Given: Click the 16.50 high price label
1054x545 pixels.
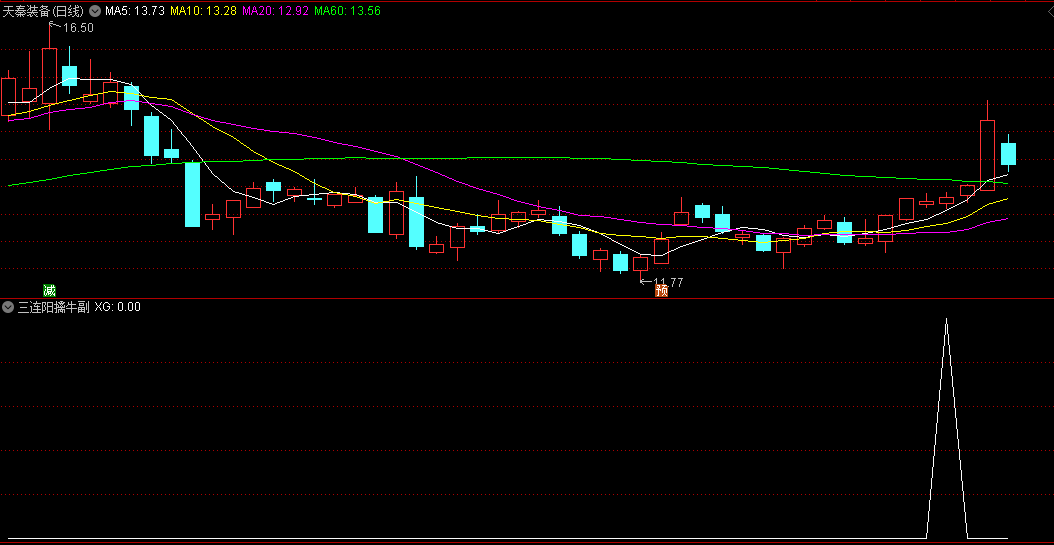Looking at the screenshot, I should coord(79,28).
